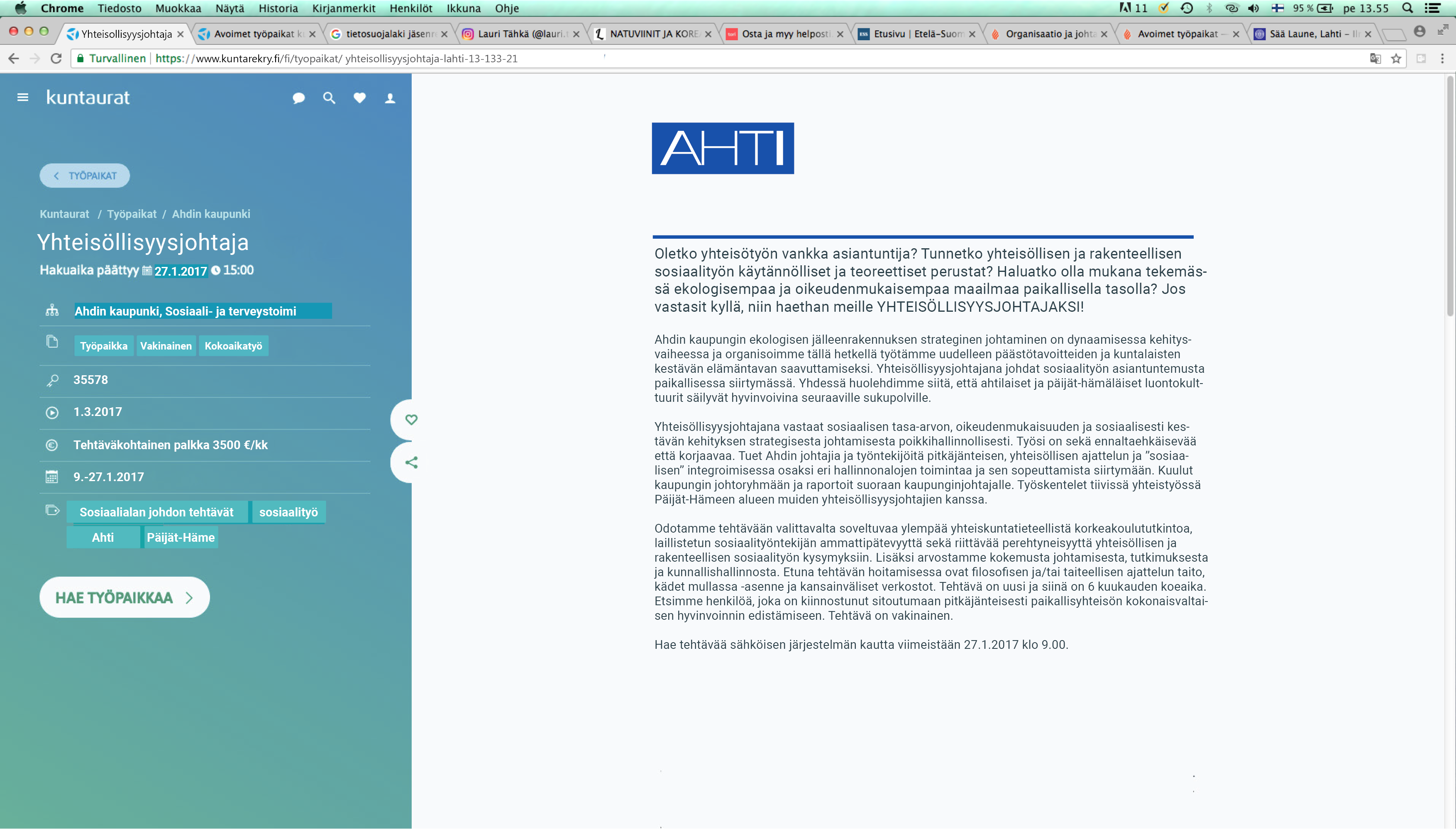1456x829 pixels.
Task: Save job with round heart button
Action: coord(411,420)
